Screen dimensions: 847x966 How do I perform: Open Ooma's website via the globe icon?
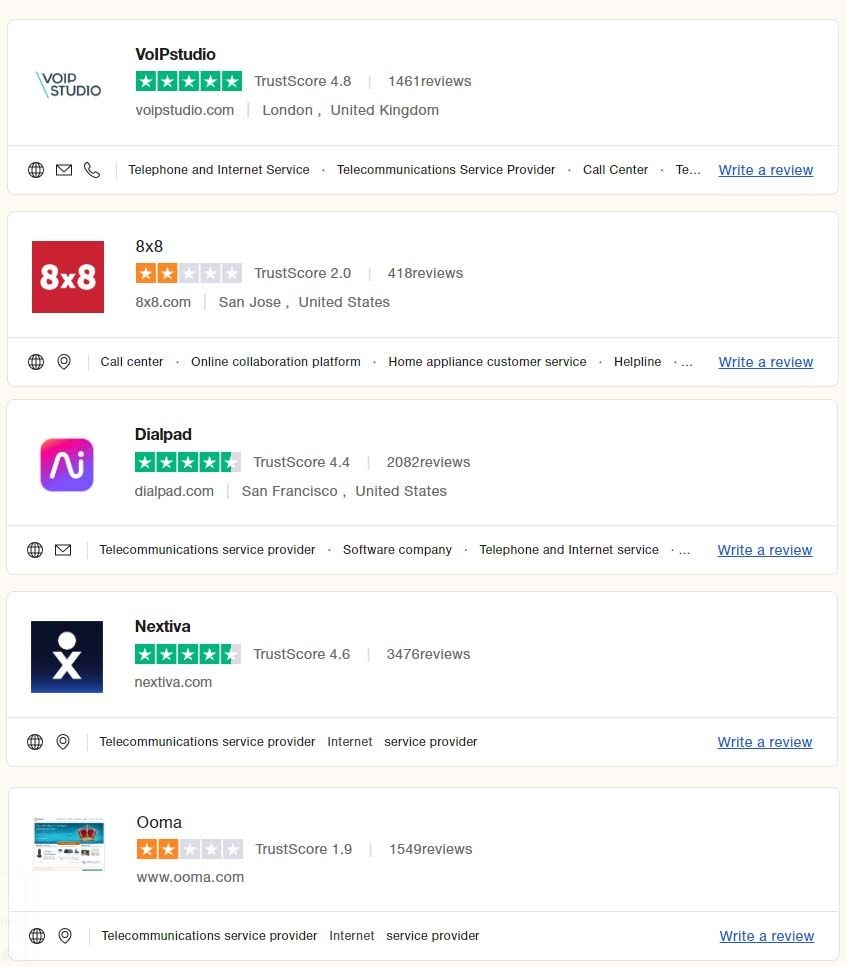pyautogui.click(x=37, y=936)
